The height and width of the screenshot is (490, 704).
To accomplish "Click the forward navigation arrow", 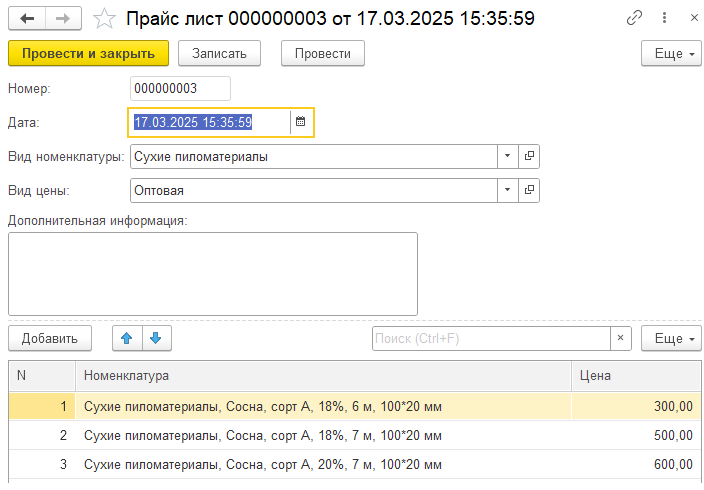I will 63,18.
